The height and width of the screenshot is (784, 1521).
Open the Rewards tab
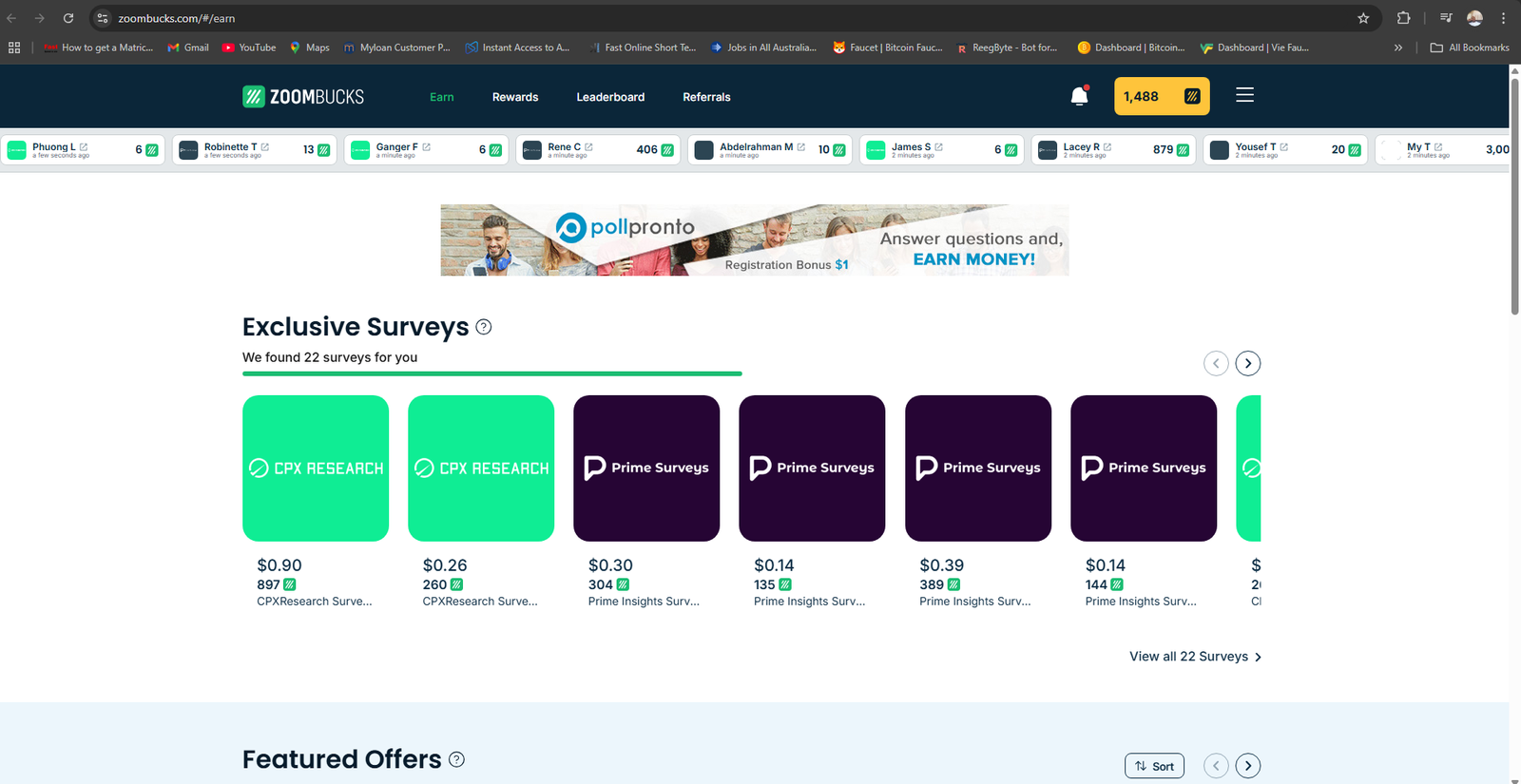(515, 97)
